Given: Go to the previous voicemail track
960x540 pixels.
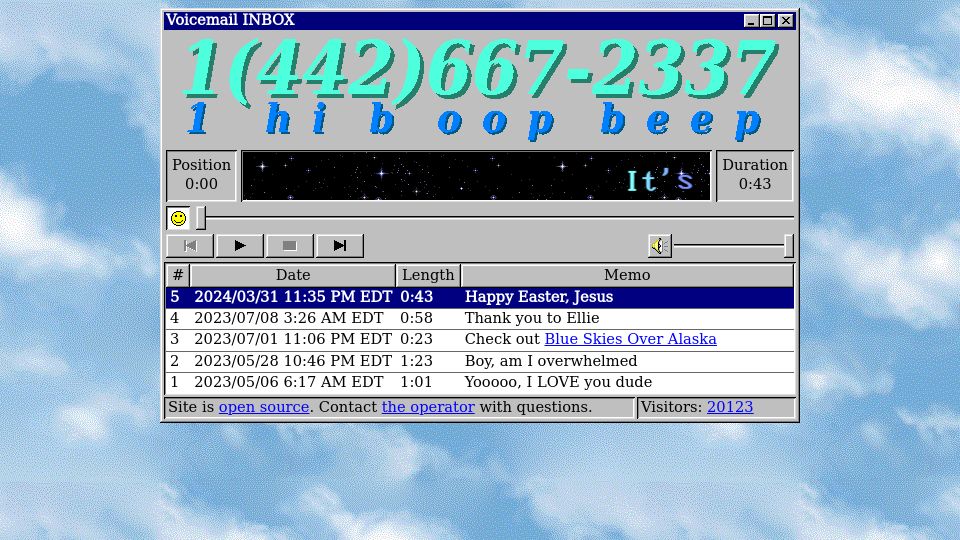Looking at the screenshot, I should (190, 246).
